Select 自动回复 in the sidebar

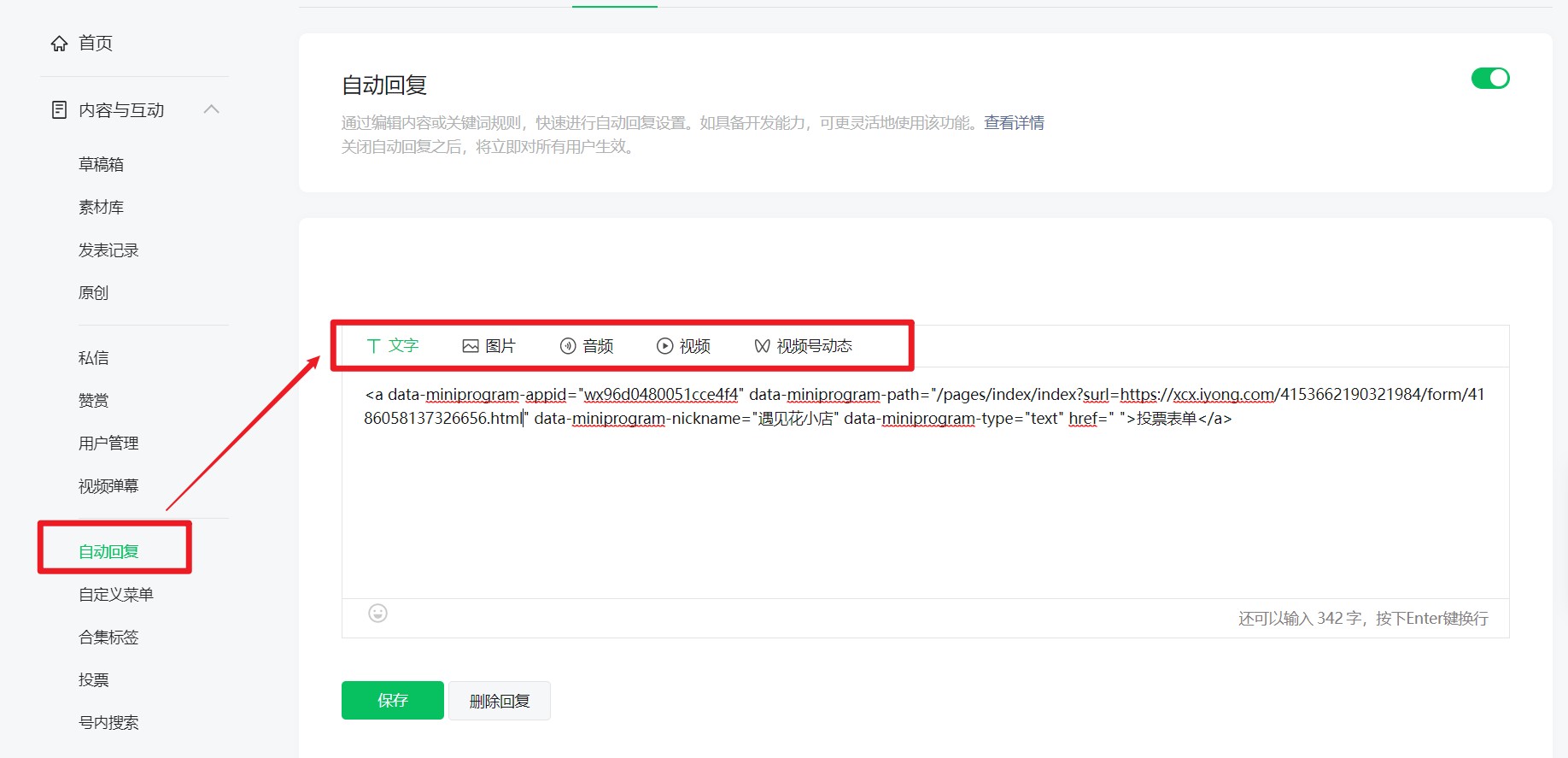point(108,551)
